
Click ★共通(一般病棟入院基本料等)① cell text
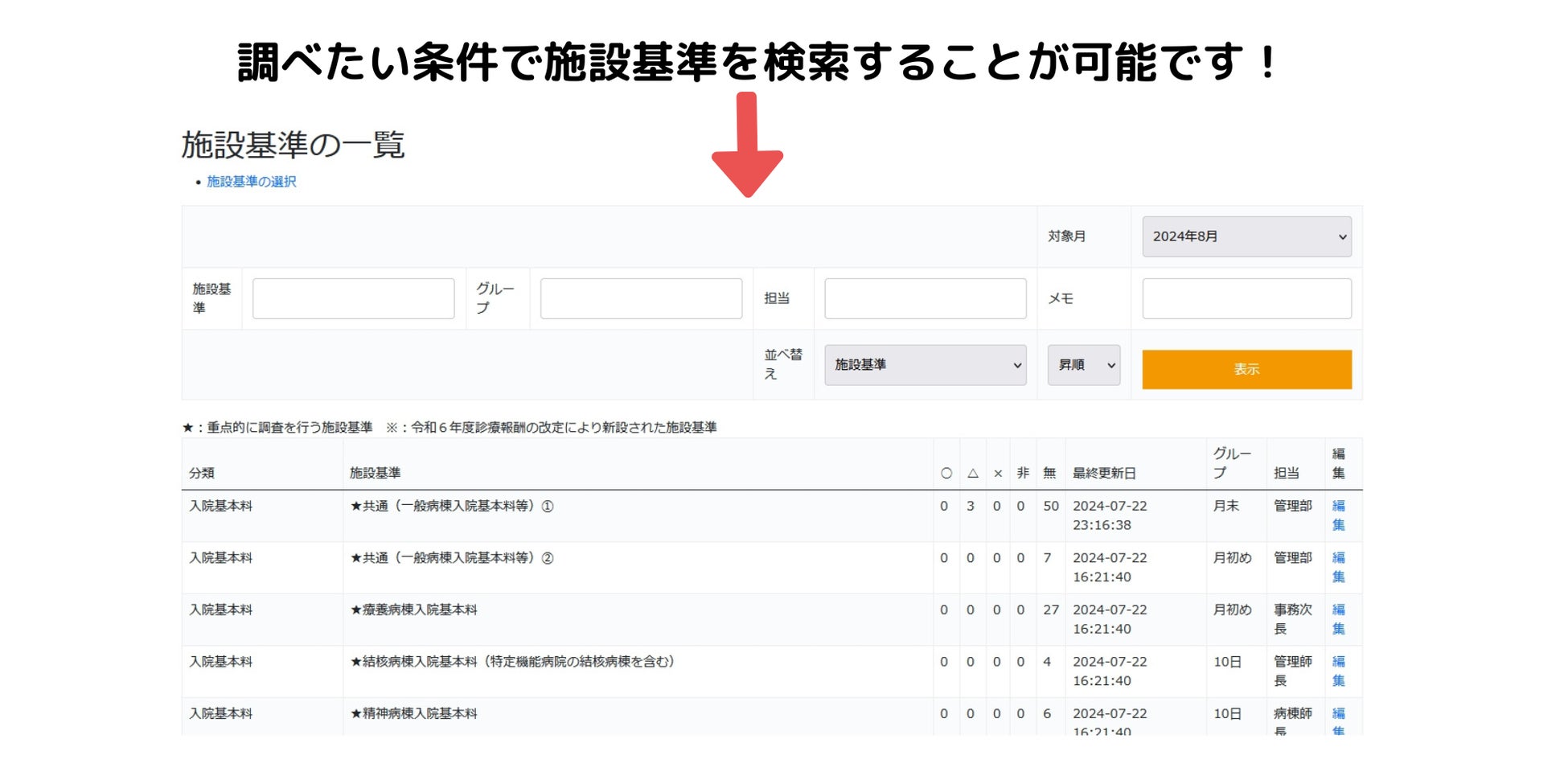[x=452, y=506]
